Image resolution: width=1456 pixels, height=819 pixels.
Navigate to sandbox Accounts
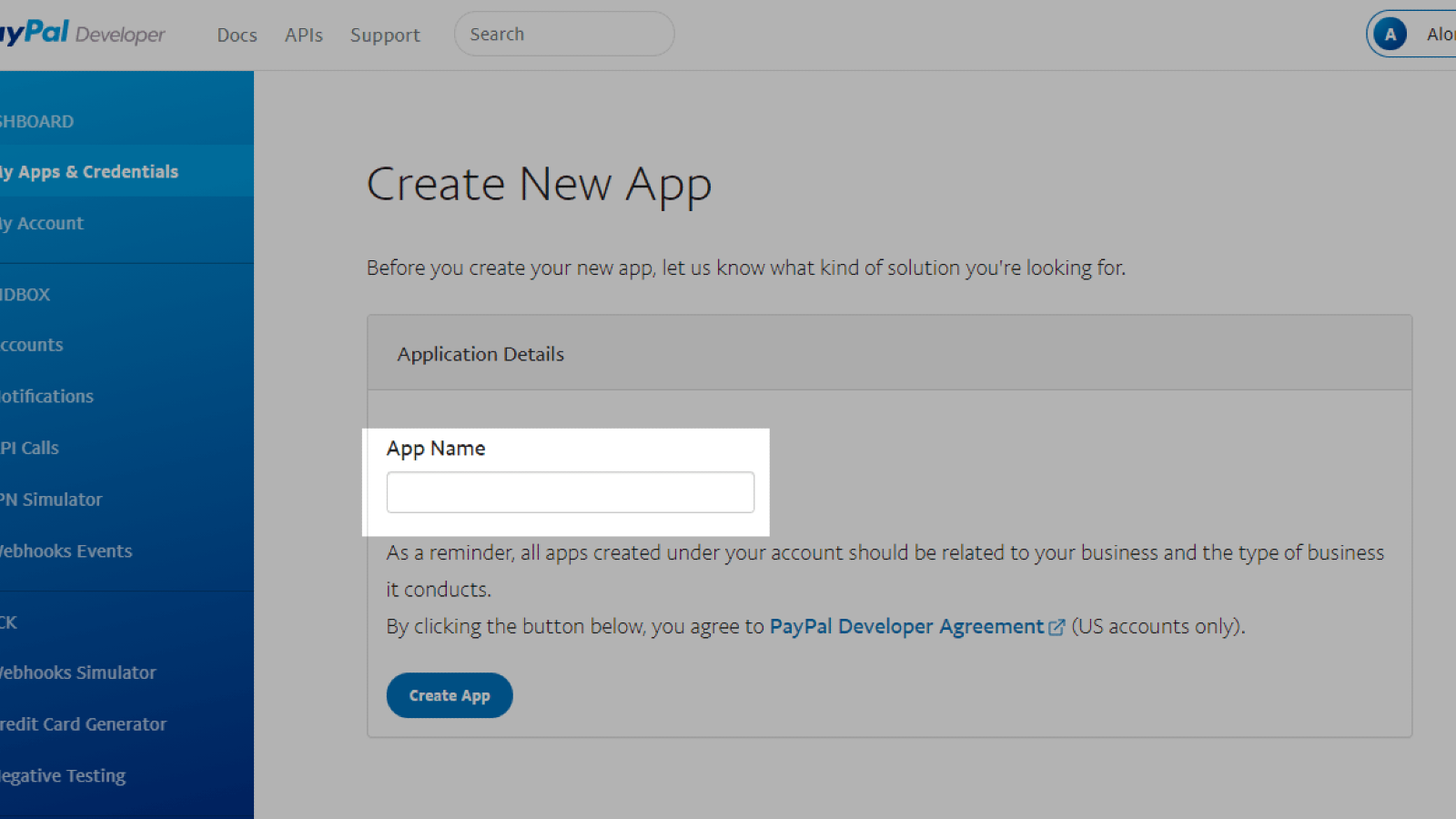33,345
